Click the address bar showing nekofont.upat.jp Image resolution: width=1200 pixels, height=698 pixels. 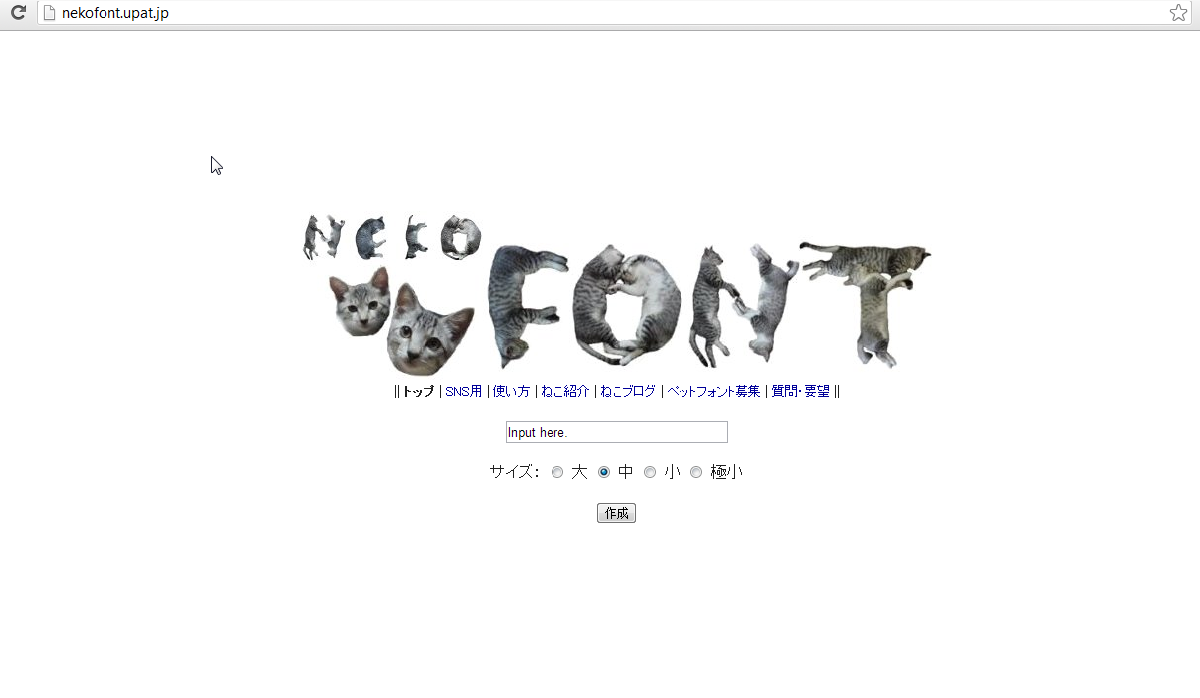600,13
